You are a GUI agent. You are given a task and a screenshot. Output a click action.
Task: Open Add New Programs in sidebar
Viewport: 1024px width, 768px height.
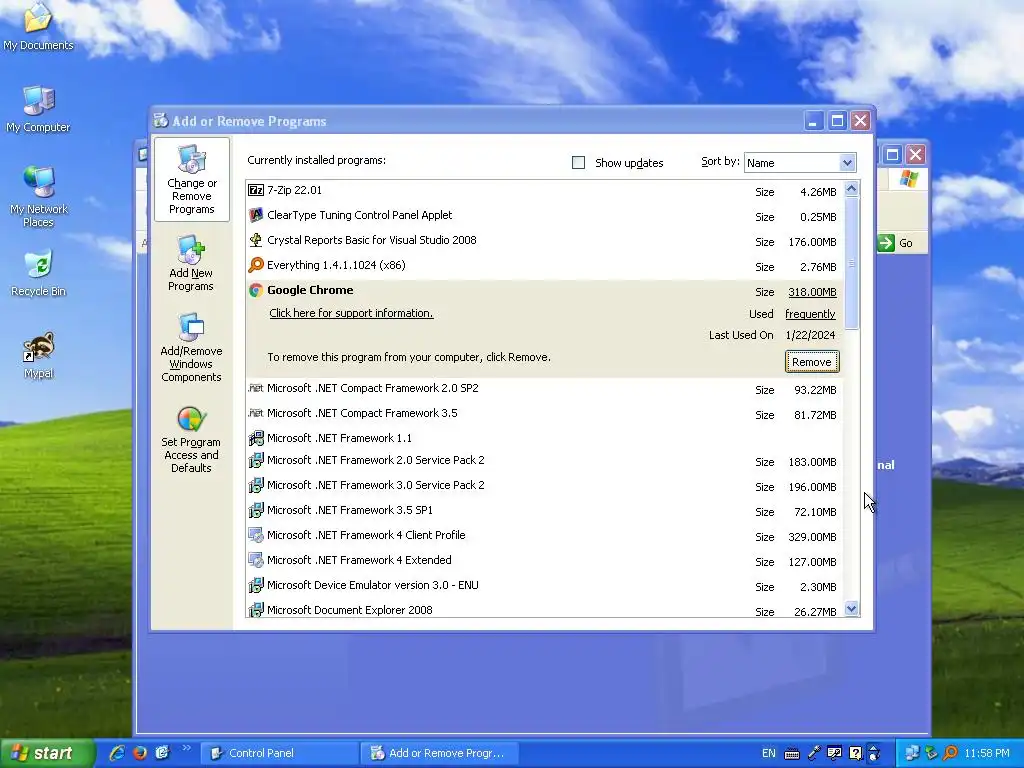coord(191,264)
